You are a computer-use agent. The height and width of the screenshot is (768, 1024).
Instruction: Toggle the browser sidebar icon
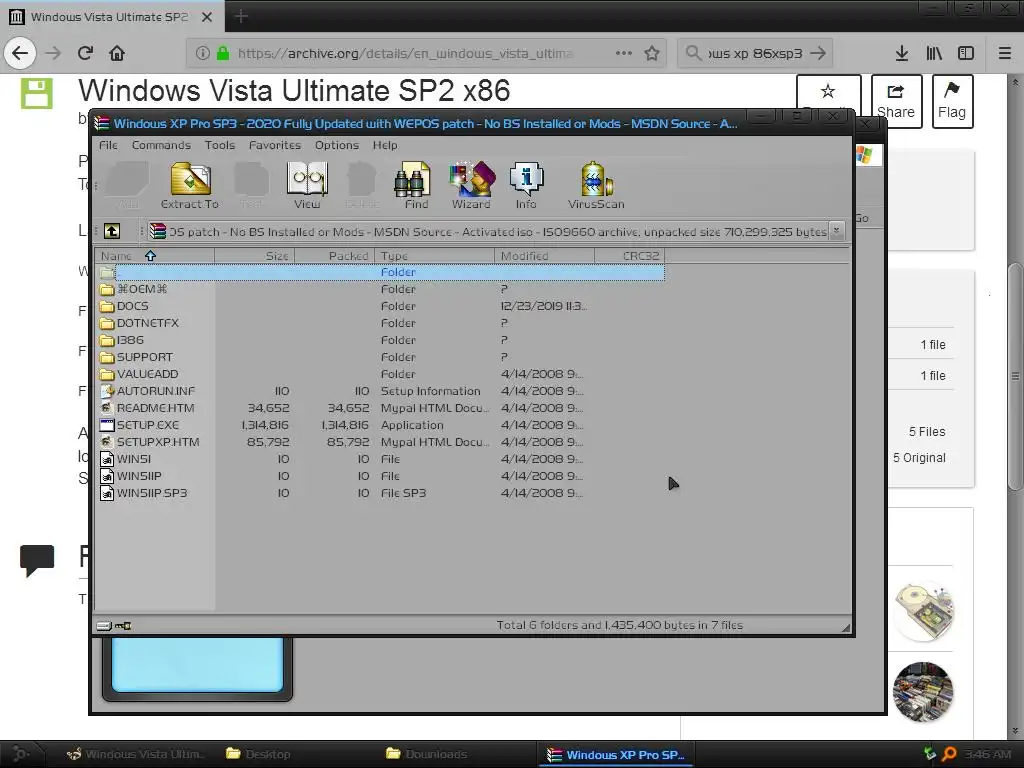(966, 53)
